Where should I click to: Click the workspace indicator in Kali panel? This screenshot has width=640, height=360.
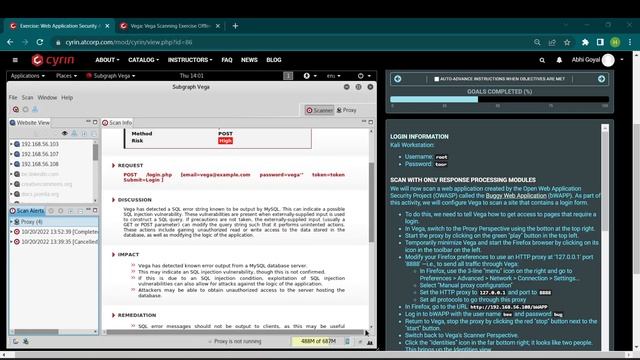pos(288,76)
